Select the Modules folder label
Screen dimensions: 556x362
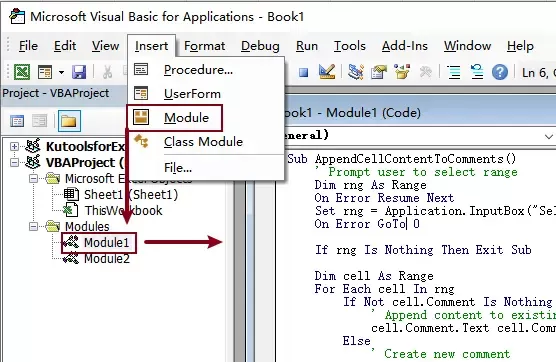coord(87,227)
